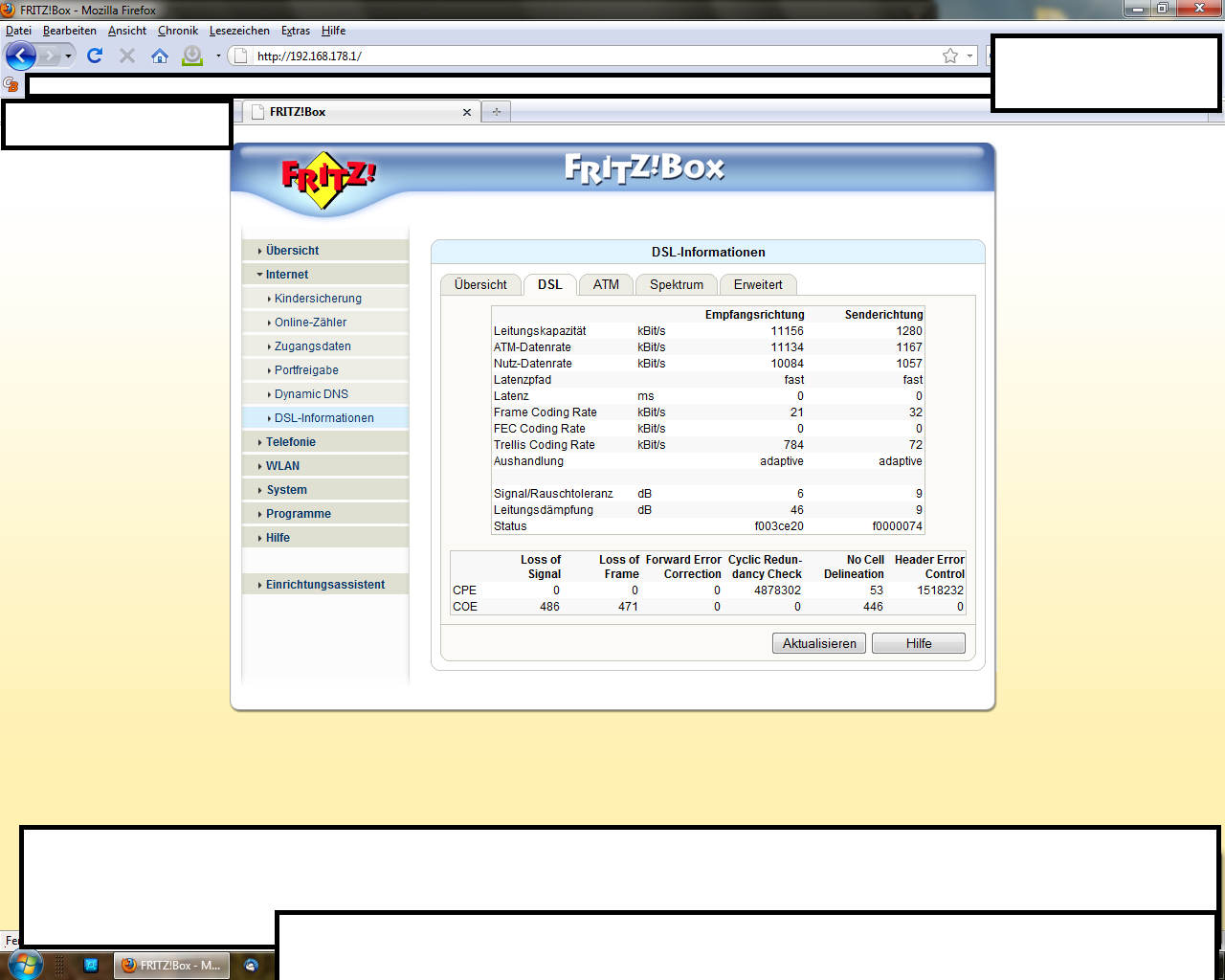Open the back/forward history dropdown arrow
1225x980 pixels.
[68, 56]
